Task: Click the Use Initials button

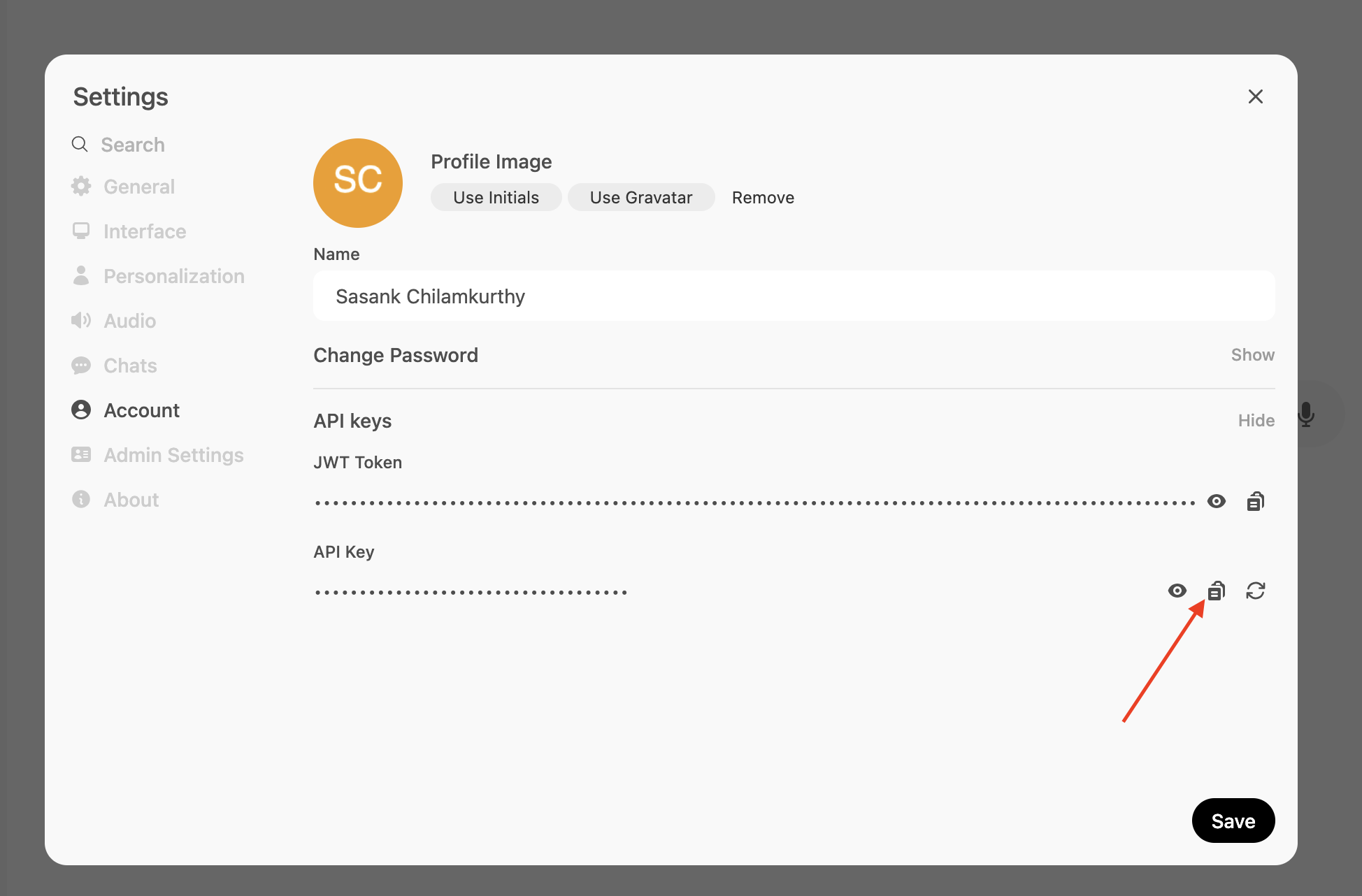Action: [496, 198]
